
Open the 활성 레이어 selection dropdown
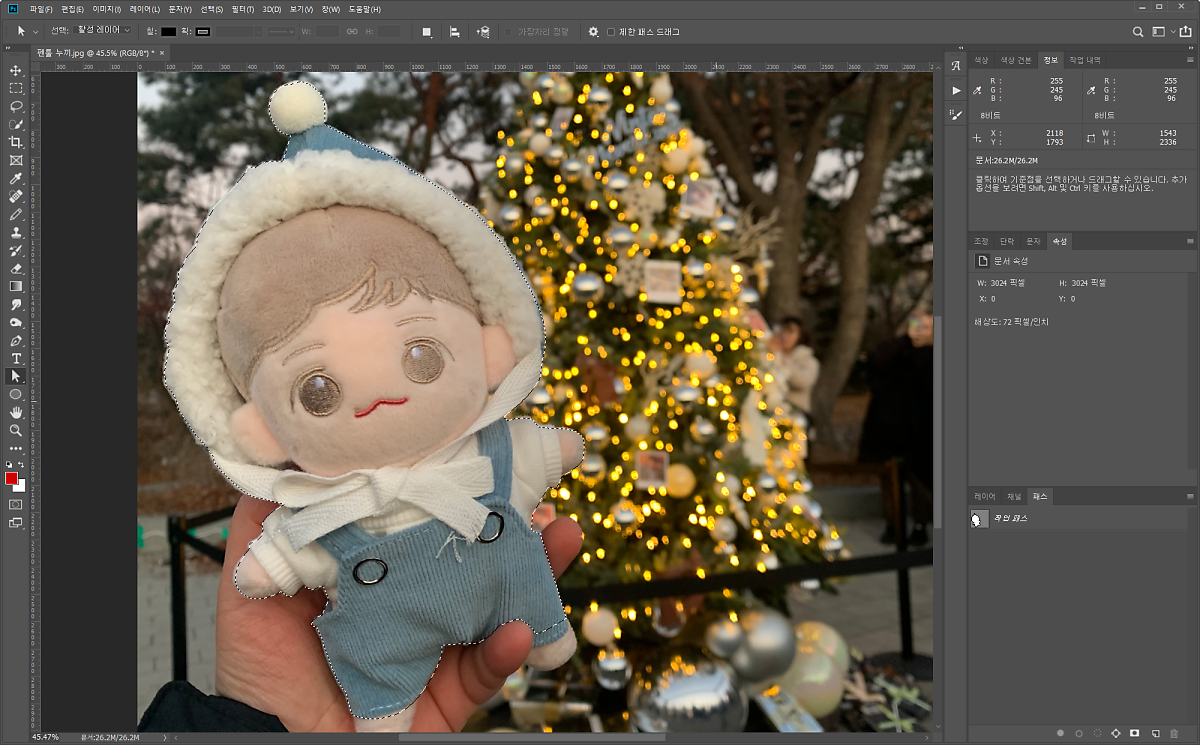click(104, 31)
